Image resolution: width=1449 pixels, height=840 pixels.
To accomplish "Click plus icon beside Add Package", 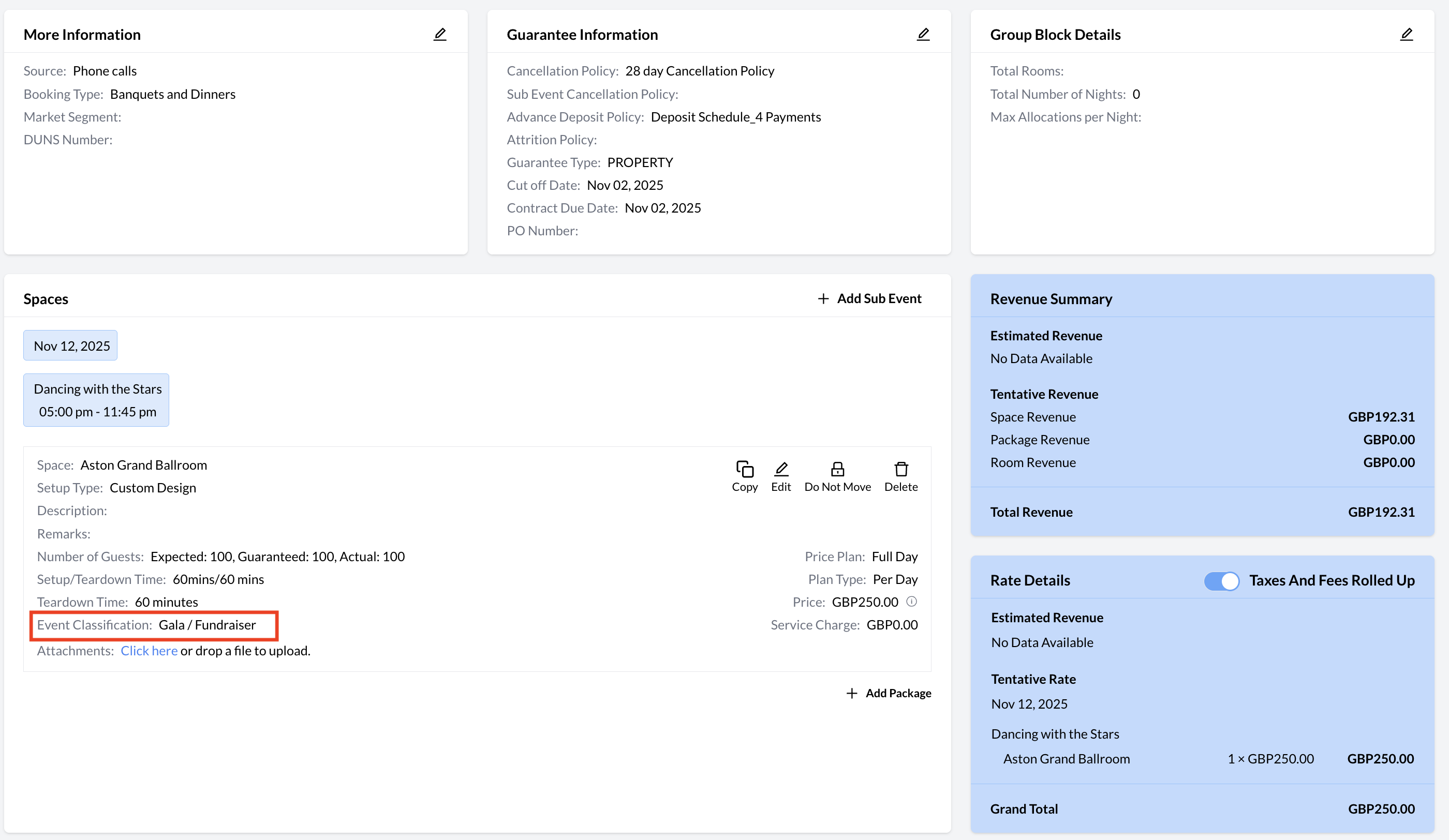I will [x=852, y=694].
